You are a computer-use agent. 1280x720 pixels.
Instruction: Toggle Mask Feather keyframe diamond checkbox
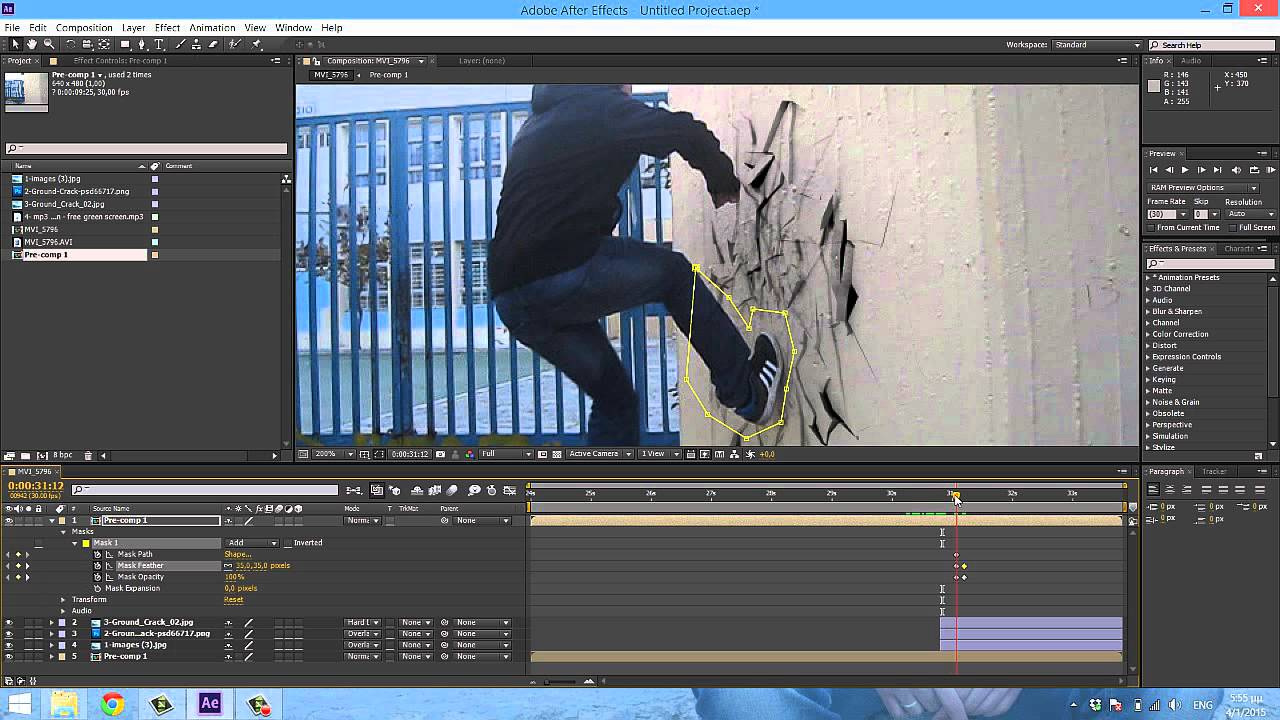pyautogui.click(x=17, y=566)
